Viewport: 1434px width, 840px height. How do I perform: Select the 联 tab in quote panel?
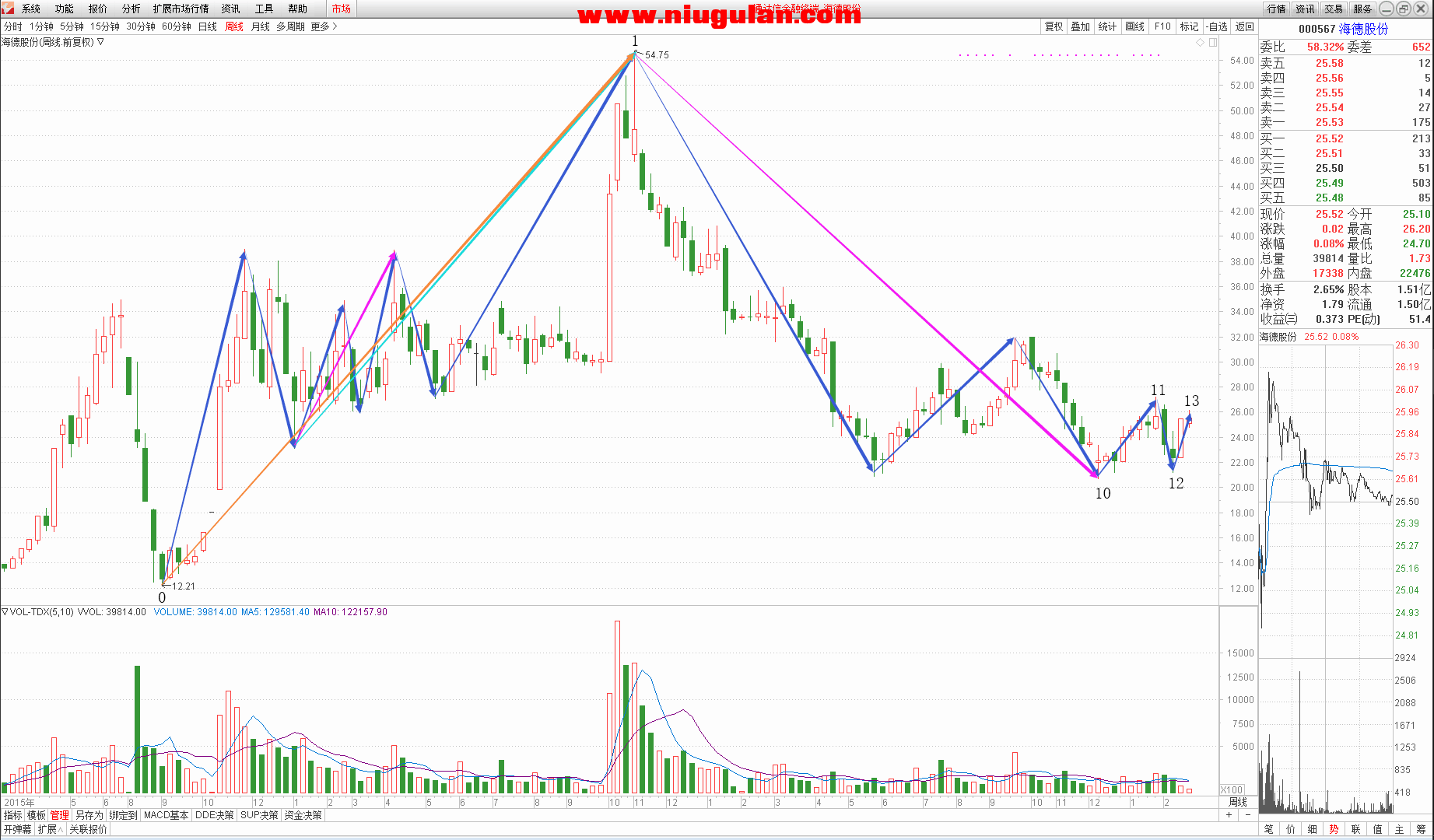1355,829
